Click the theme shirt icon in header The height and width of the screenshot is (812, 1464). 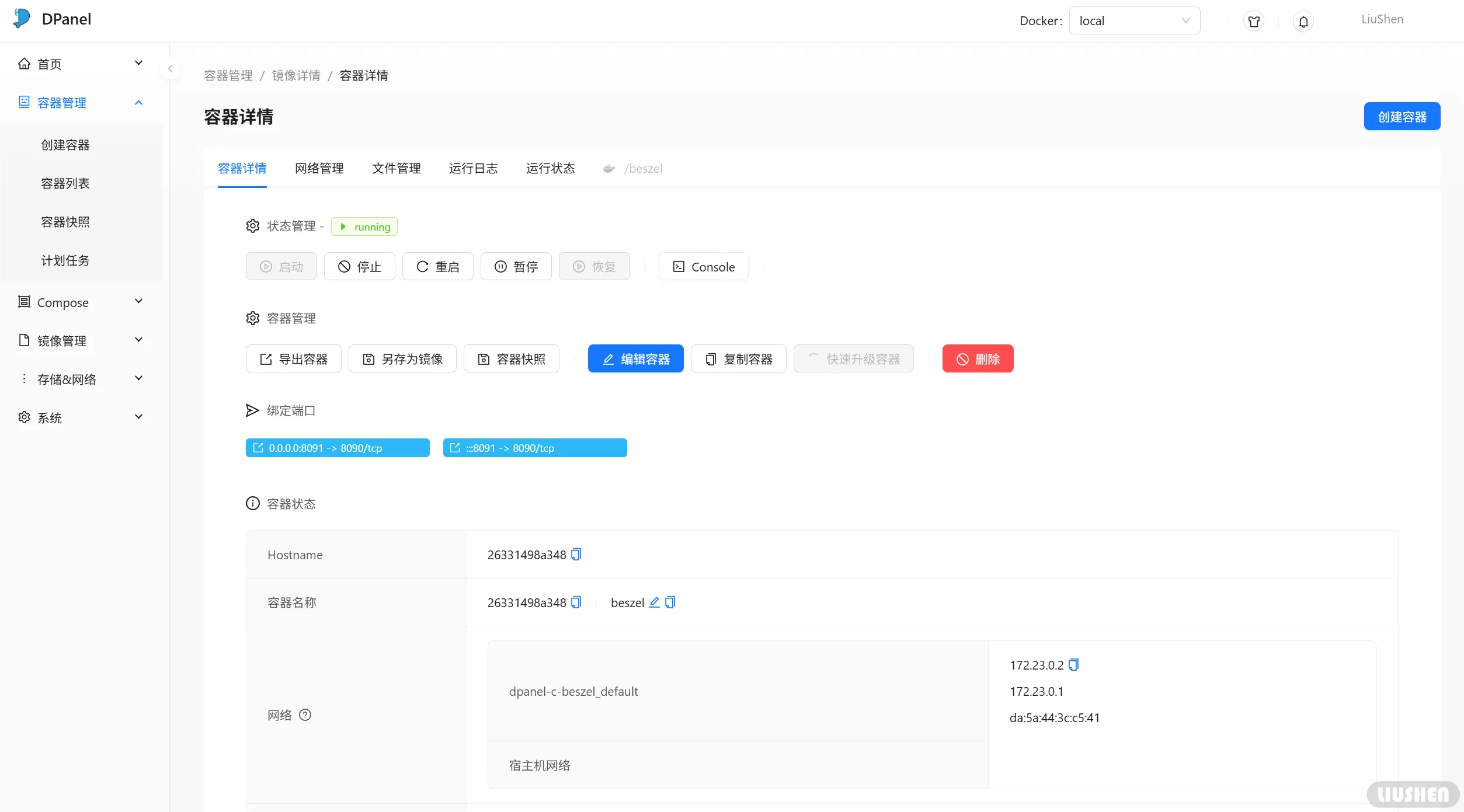[x=1253, y=22]
